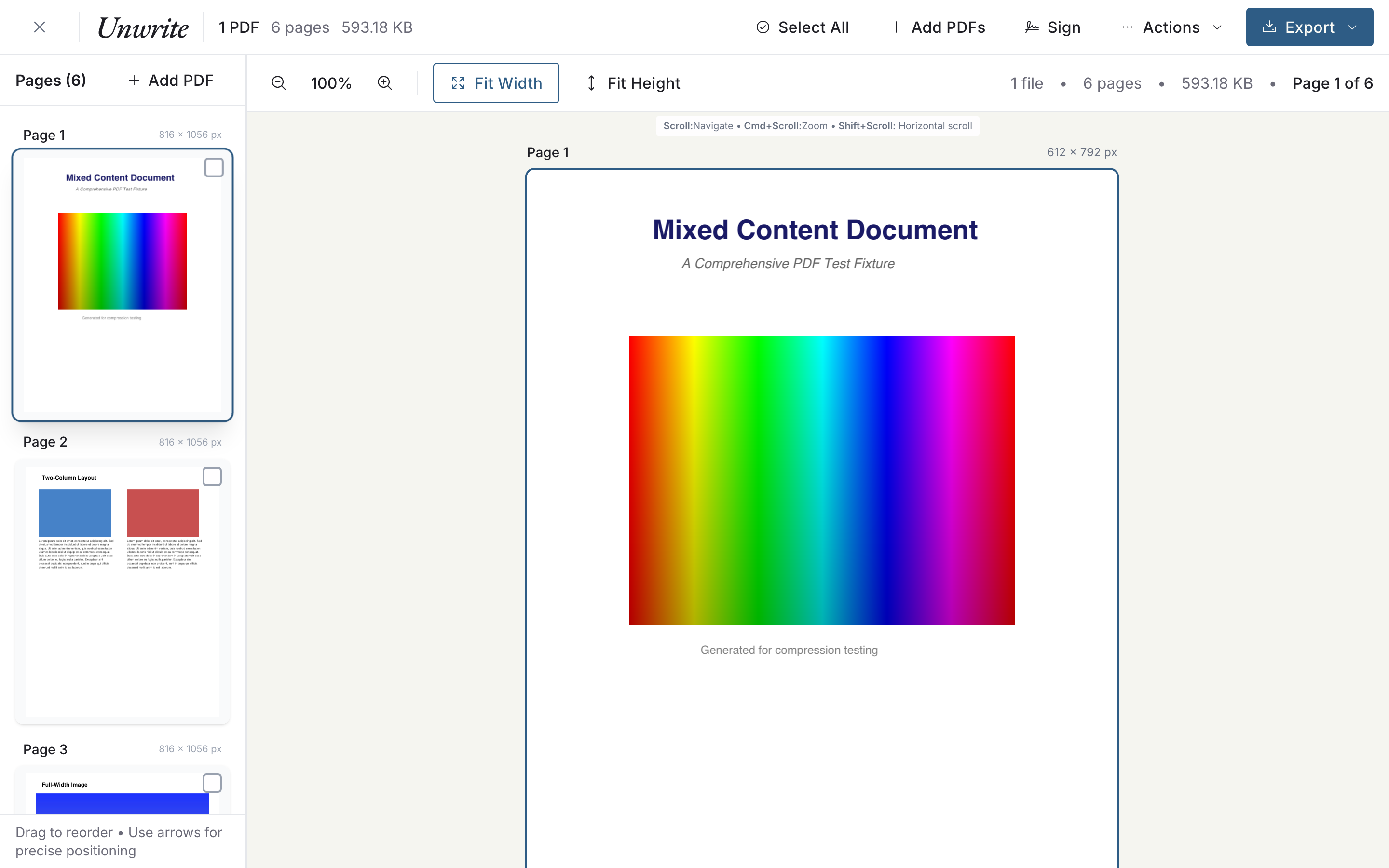Click the Page 1 of 6 indicator
The image size is (1389, 868).
coord(1332,83)
